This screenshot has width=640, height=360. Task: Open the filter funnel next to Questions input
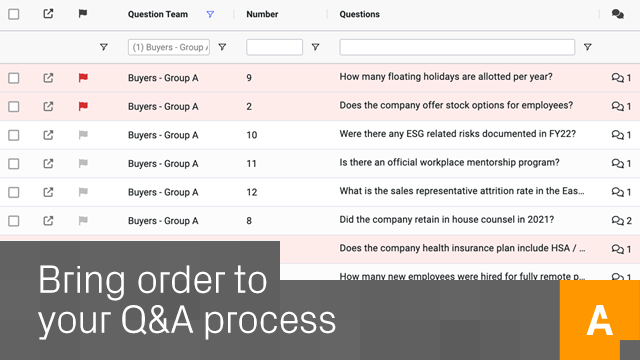coord(587,47)
